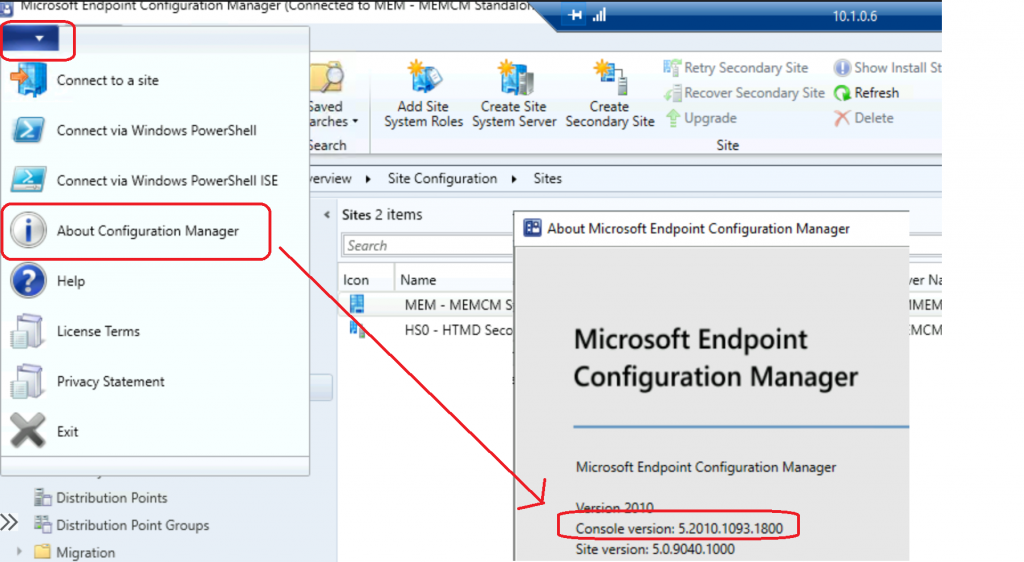Click the MEM site server icon

pos(357,304)
